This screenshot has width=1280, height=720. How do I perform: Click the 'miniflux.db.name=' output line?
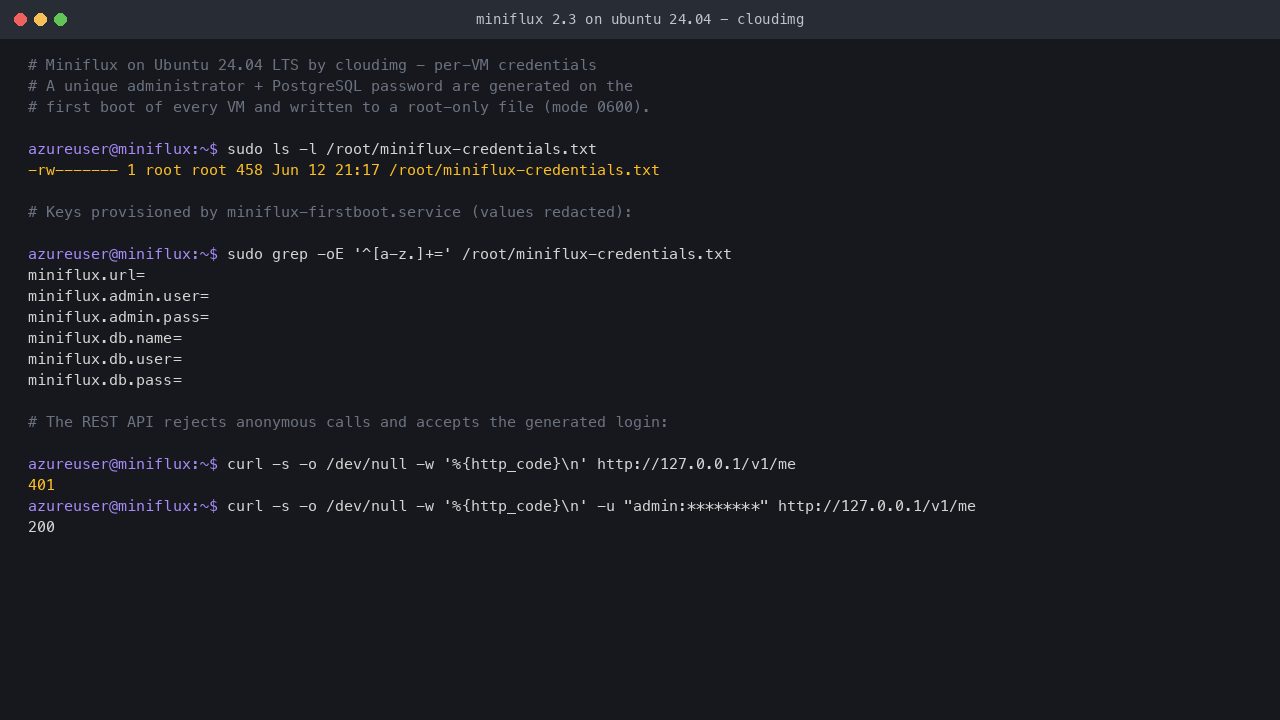(x=105, y=338)
